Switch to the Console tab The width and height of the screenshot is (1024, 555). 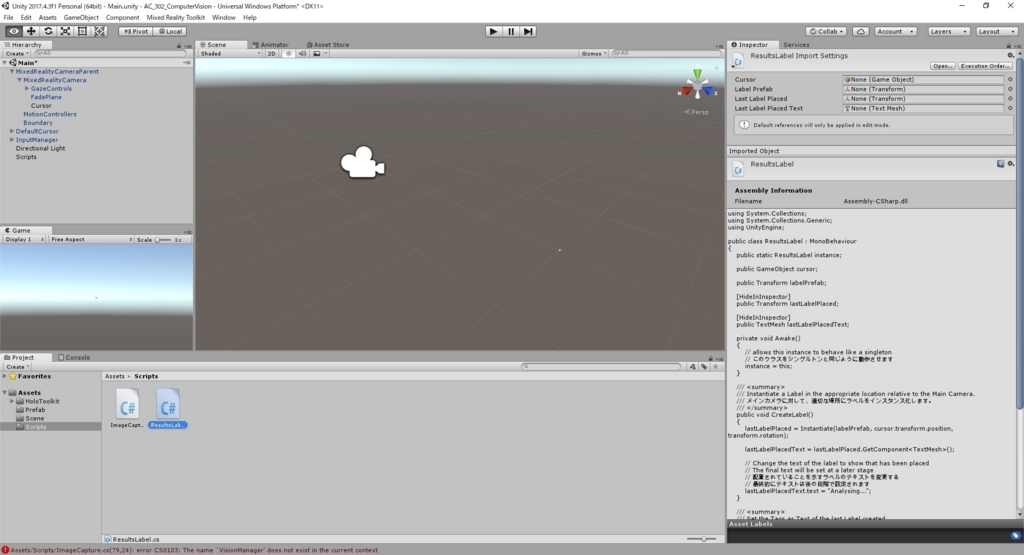coord(74,358)
